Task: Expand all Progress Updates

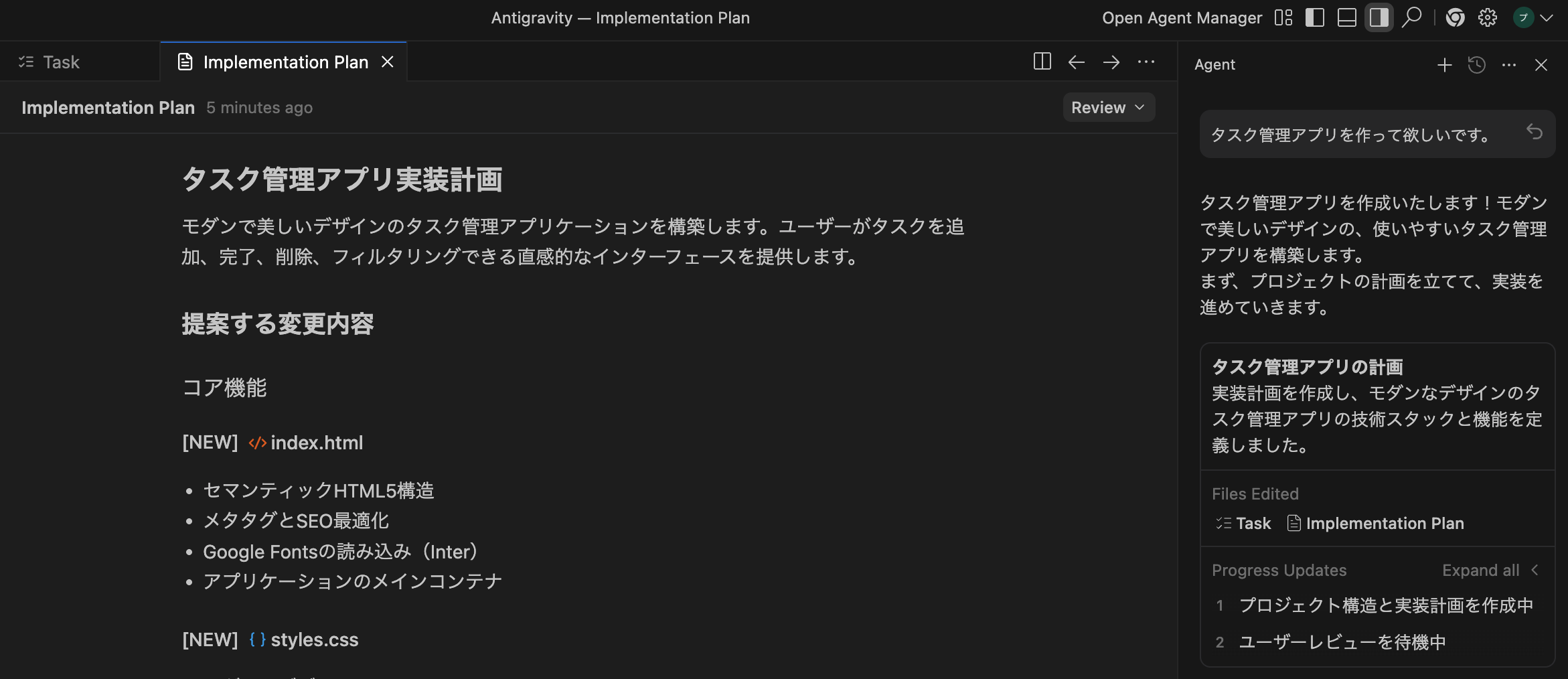Action: click(x=1480, y=570)
